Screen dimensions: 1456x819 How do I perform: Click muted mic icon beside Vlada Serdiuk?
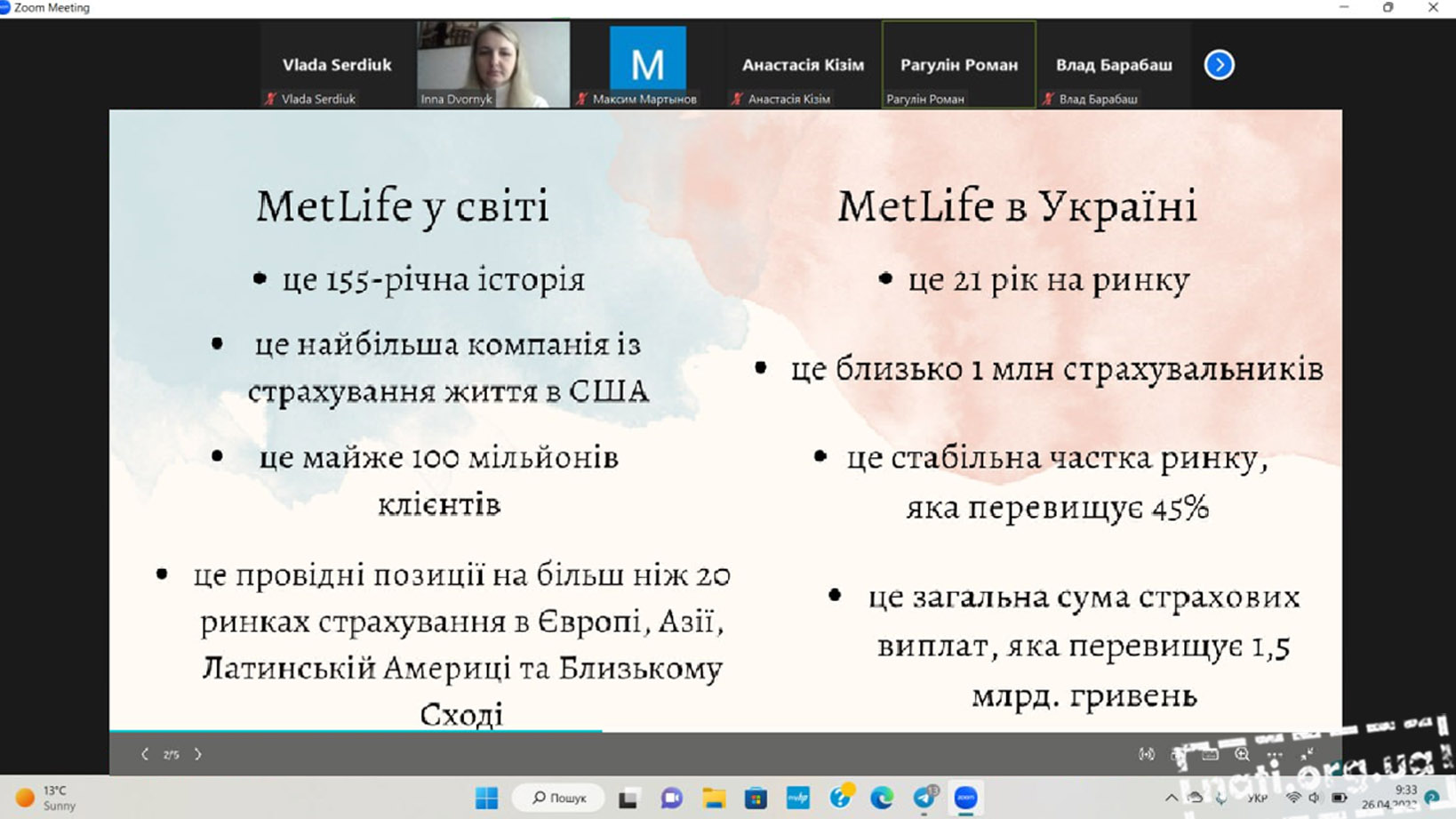269,99
